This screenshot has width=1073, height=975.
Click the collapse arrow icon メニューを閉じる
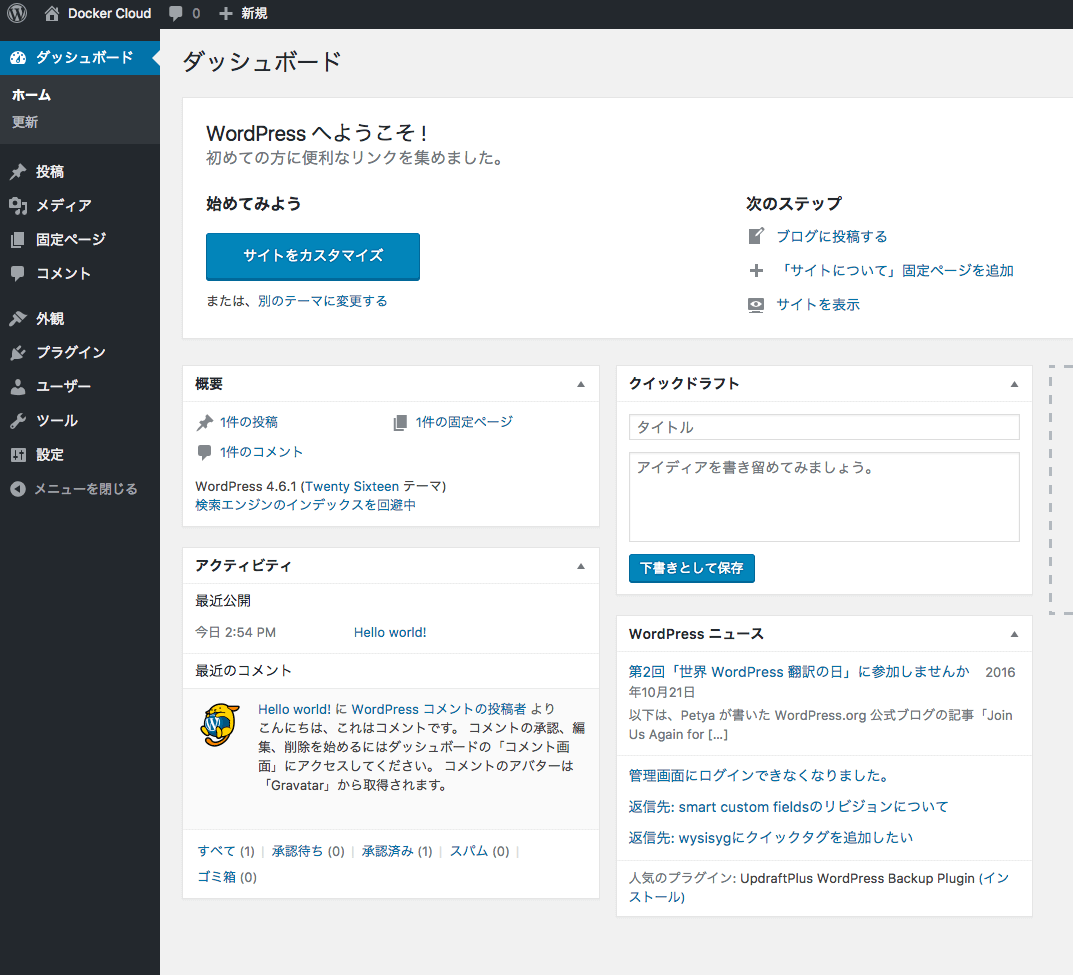(18, 489)
